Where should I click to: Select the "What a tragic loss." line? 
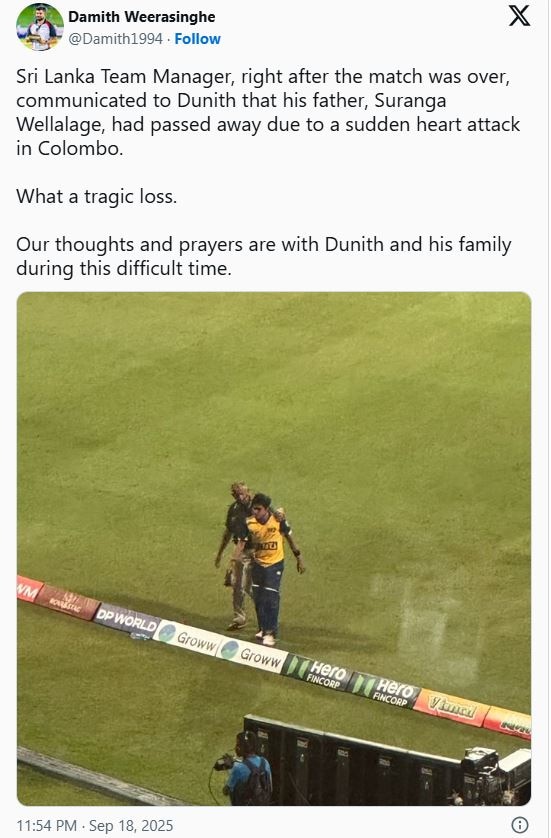pos(96,197)
